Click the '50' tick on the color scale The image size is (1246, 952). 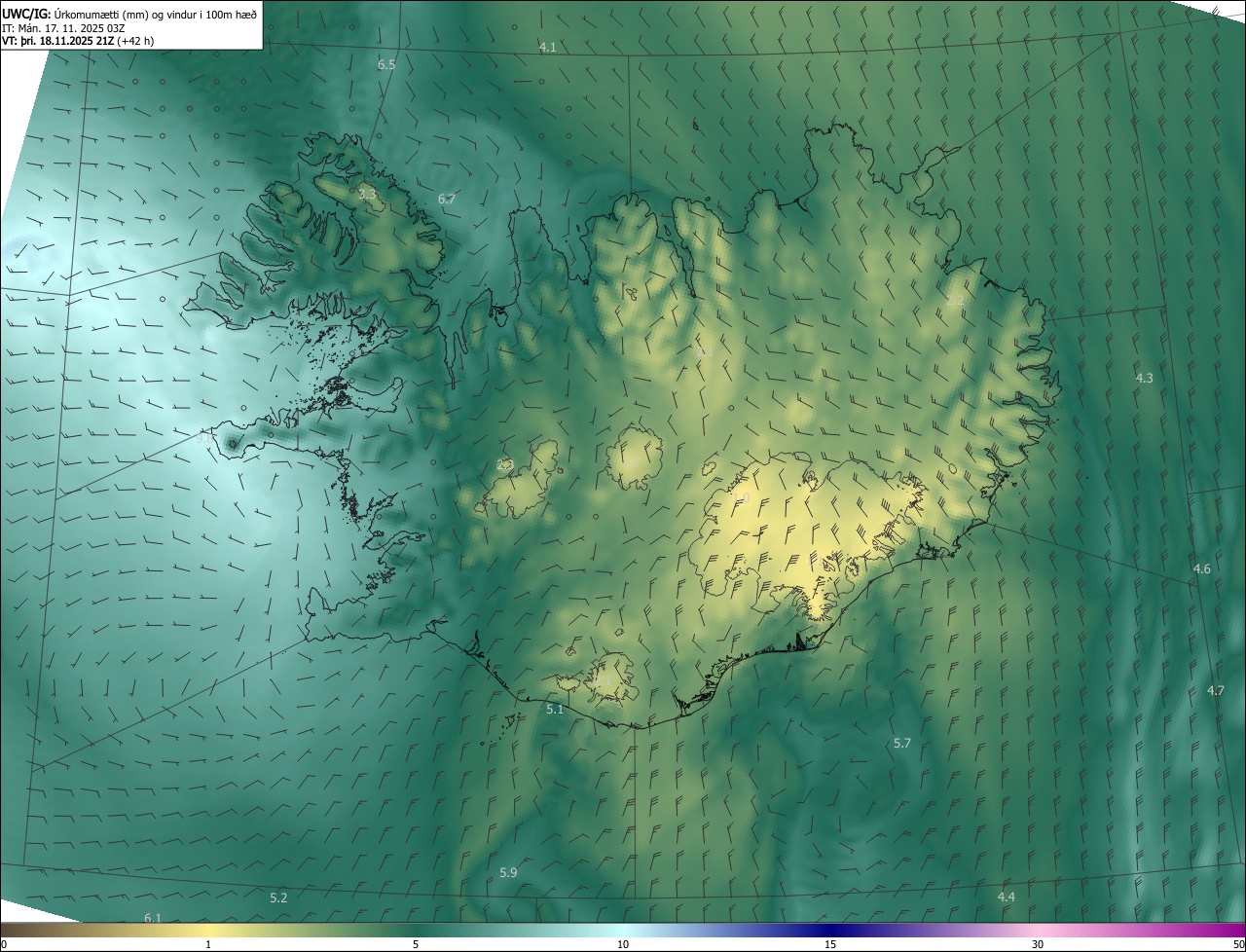click(x=1238, y=944)
